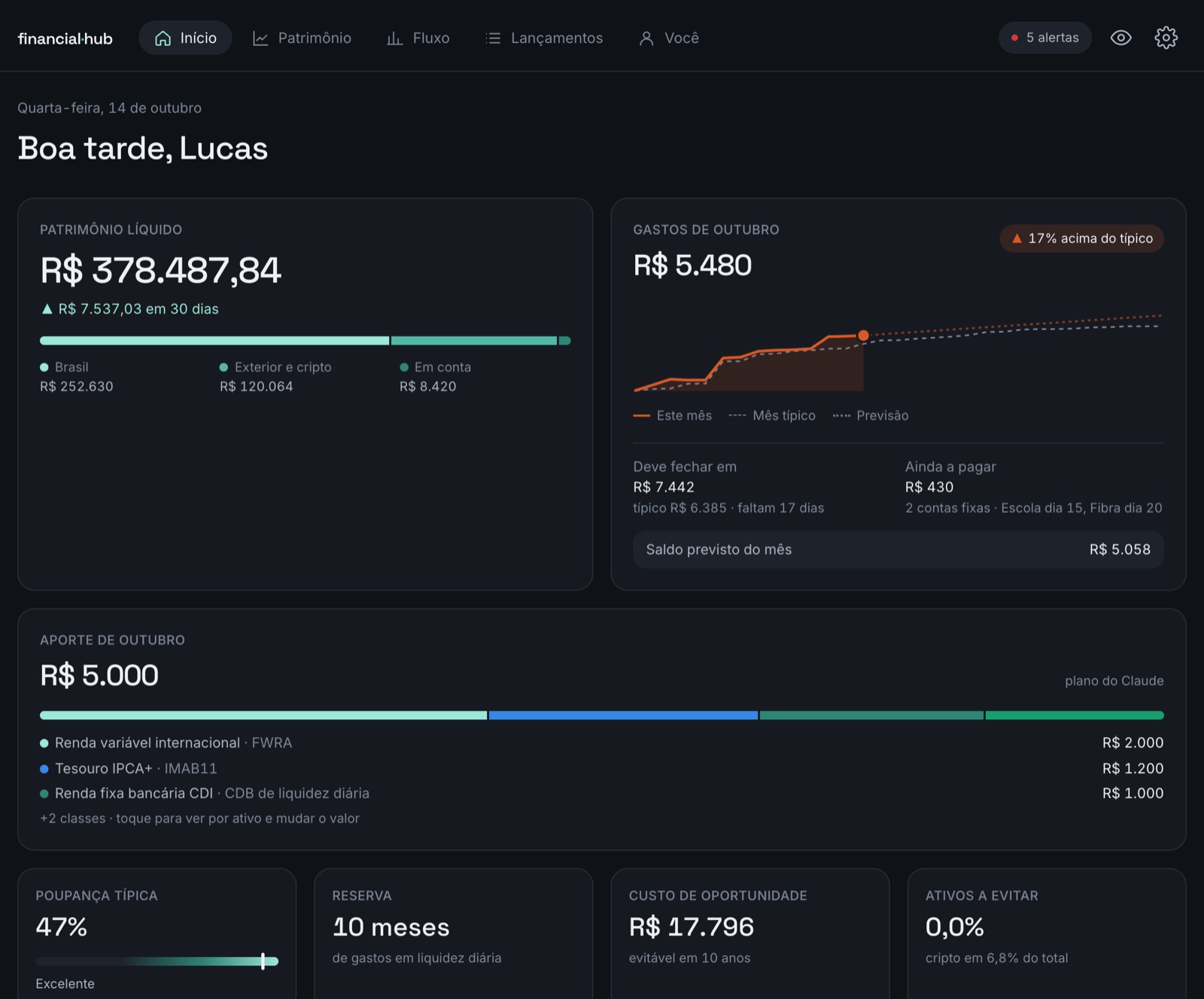Click the red dot in alerts badge
This screenshot has width=1204, height=999.
[x=1014, y=38]
